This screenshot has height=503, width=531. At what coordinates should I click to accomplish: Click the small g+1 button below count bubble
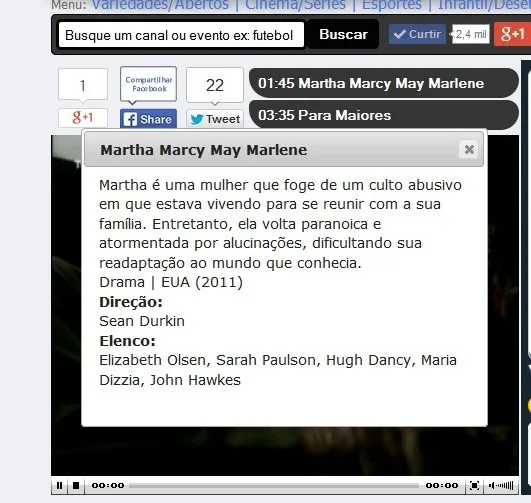tap(83, 118)
